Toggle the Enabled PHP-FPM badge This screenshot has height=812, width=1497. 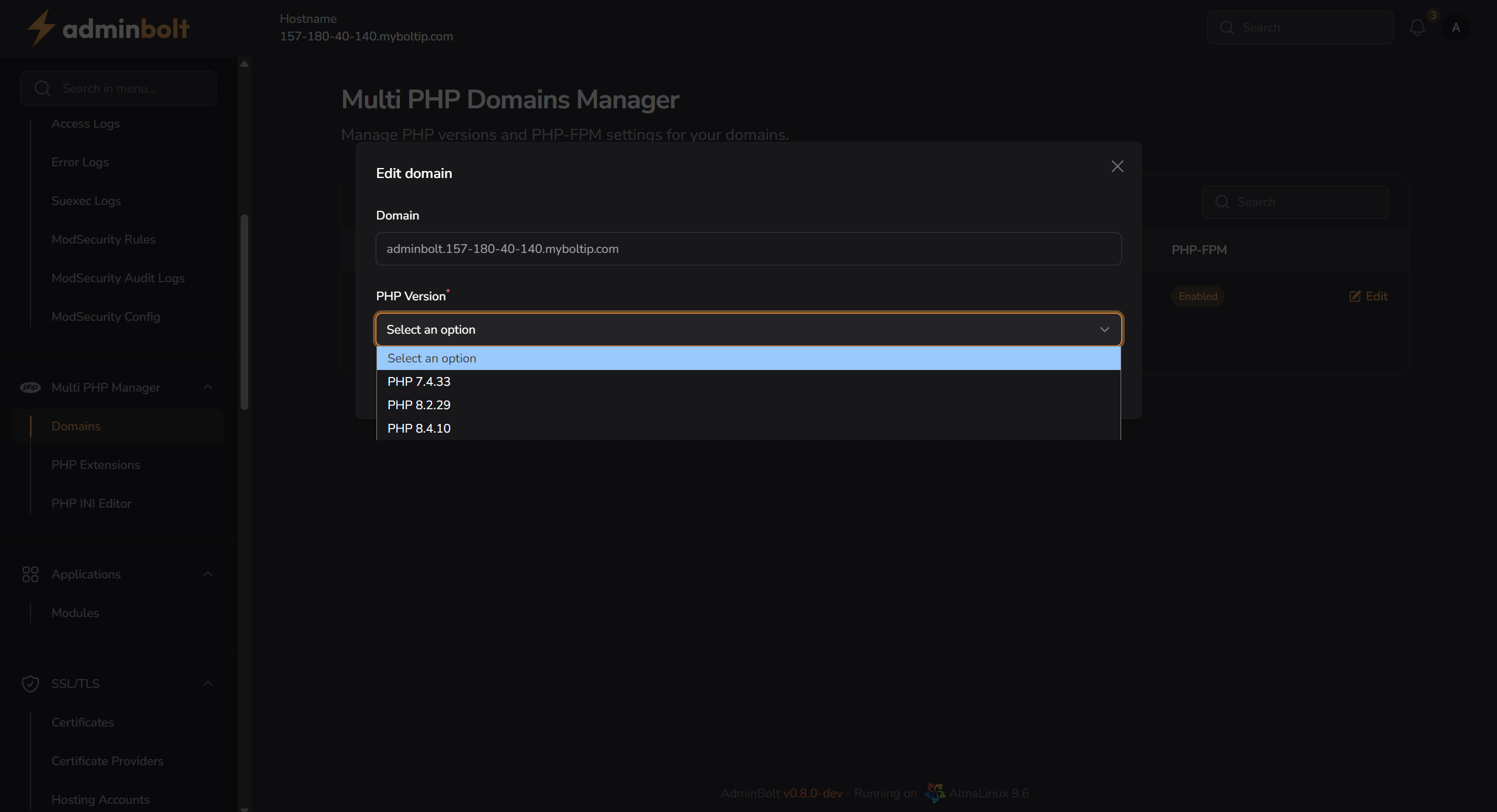tap(1197, 296)
